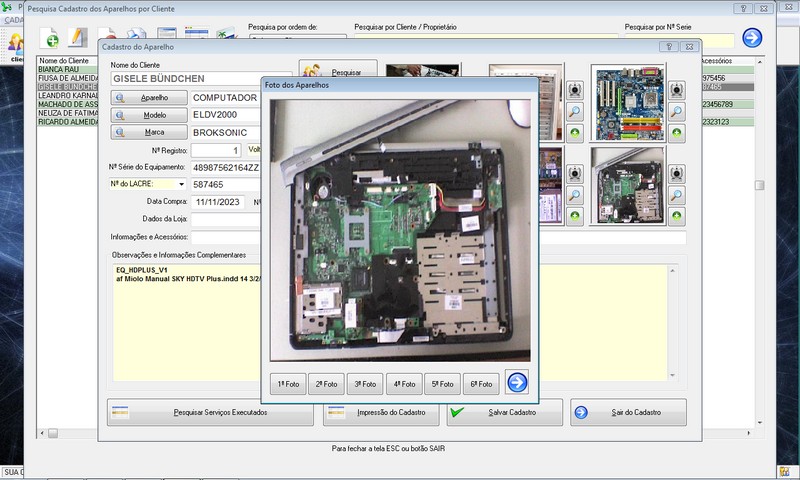Viewport: 800px width, 480px height.
Task: Click client list horizontal scrollbar right arrow
Action: pyautogui.click(x=748, y=433)
